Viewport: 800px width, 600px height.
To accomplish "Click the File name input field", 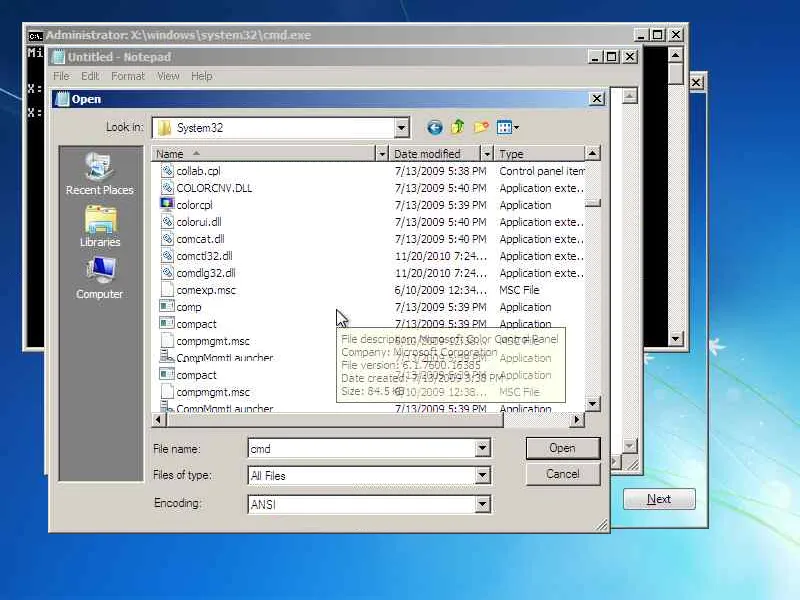I will 362,448.
